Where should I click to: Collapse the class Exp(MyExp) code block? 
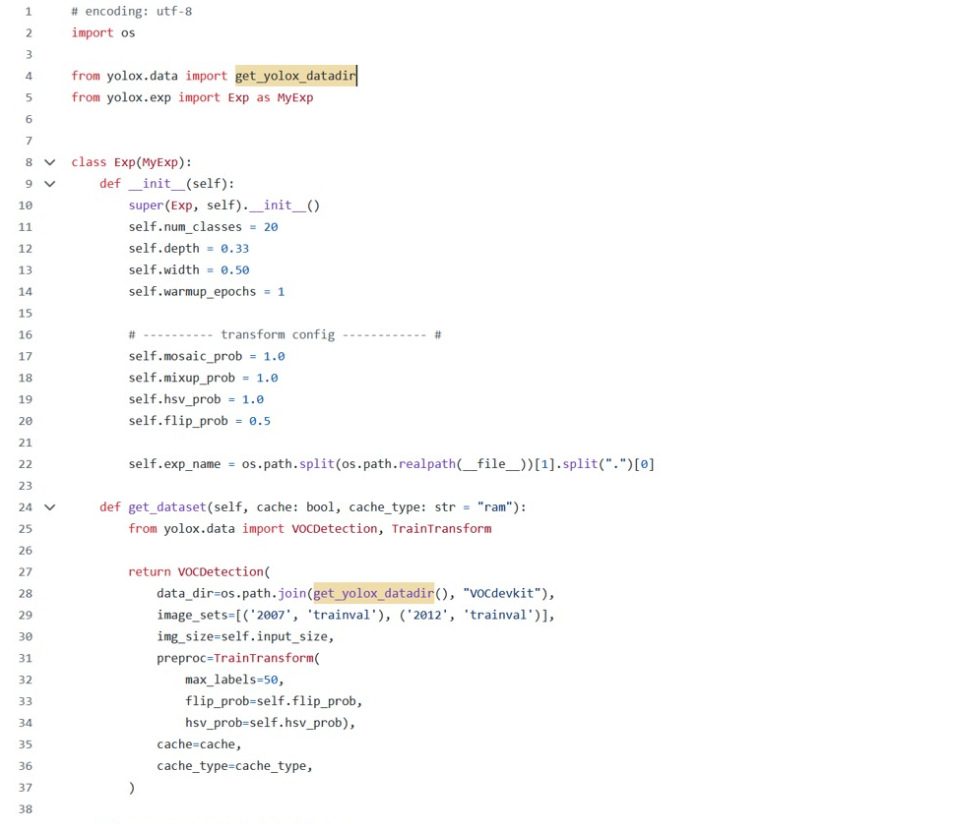coord(50,162)
